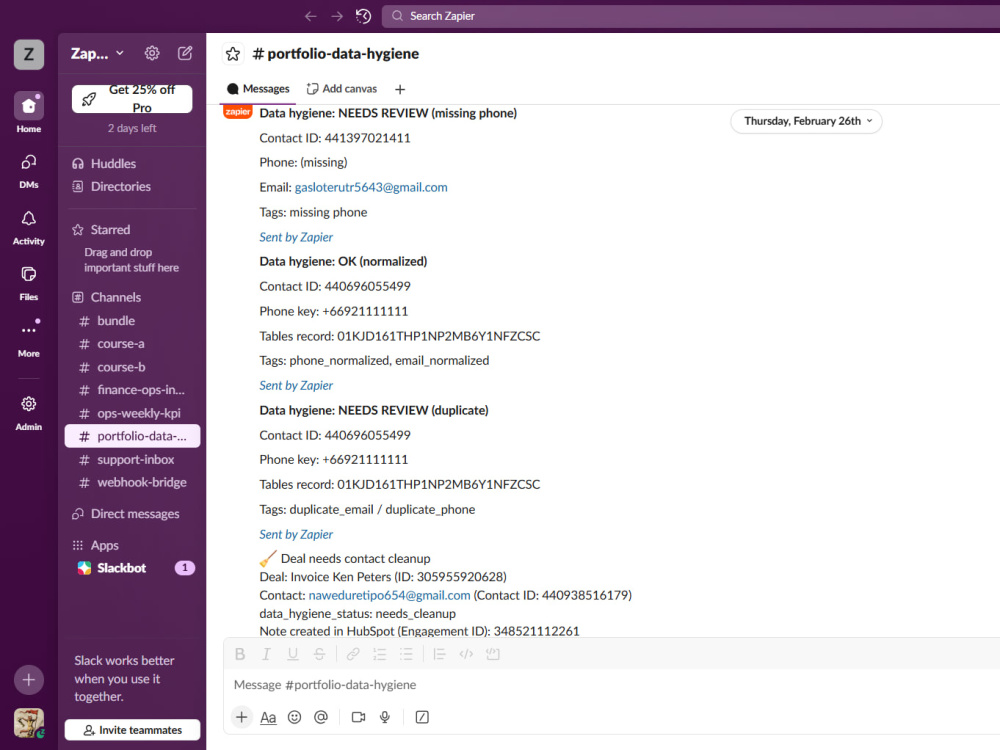Toggle code block formatting
The height and width of the screenshot is (750, 1000).
pyautogui.click(x=492, y=654)
